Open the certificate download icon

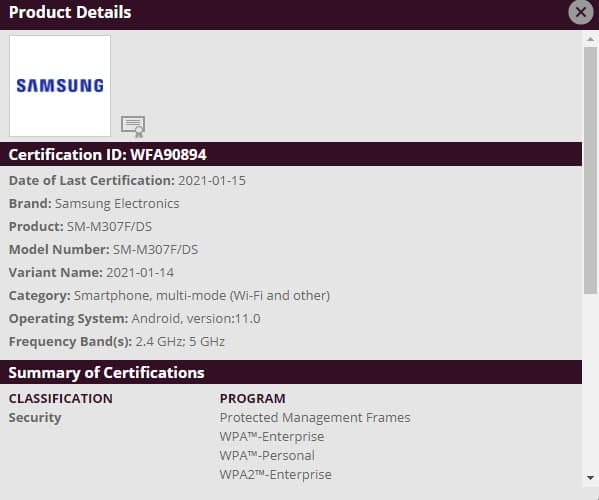(x=133, y=126)
